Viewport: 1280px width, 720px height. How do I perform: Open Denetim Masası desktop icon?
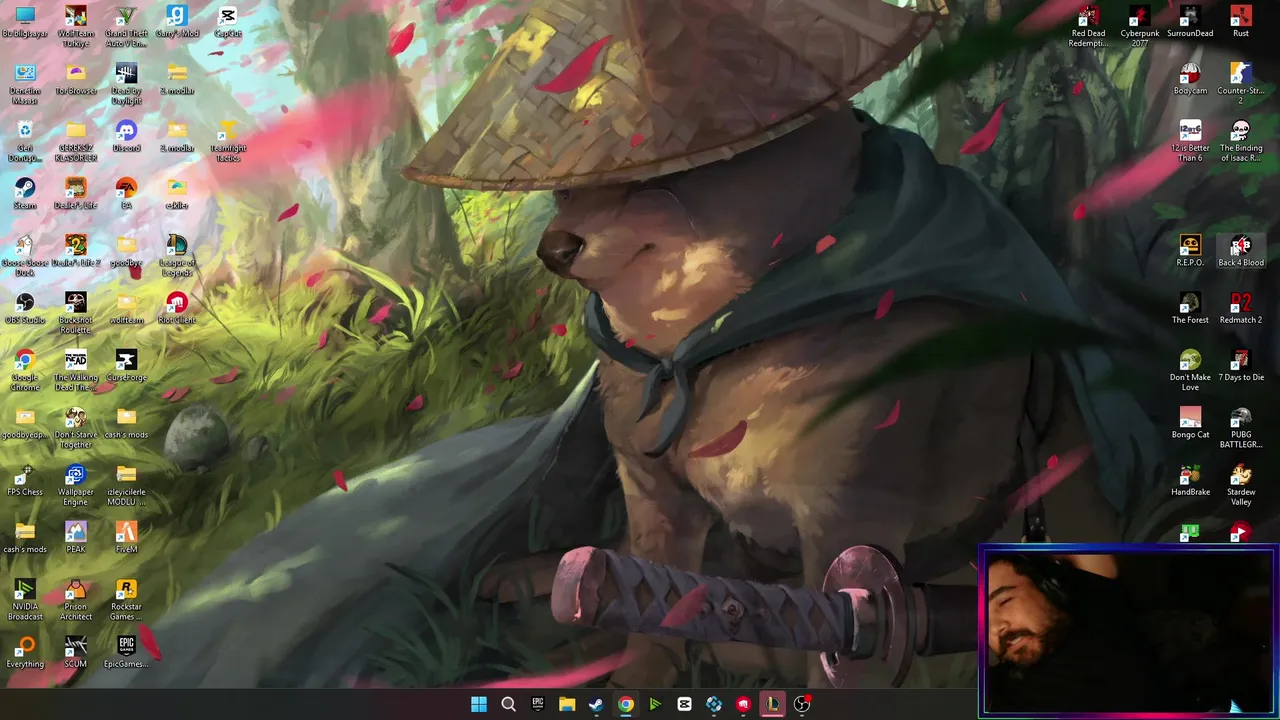pos(25,84)
